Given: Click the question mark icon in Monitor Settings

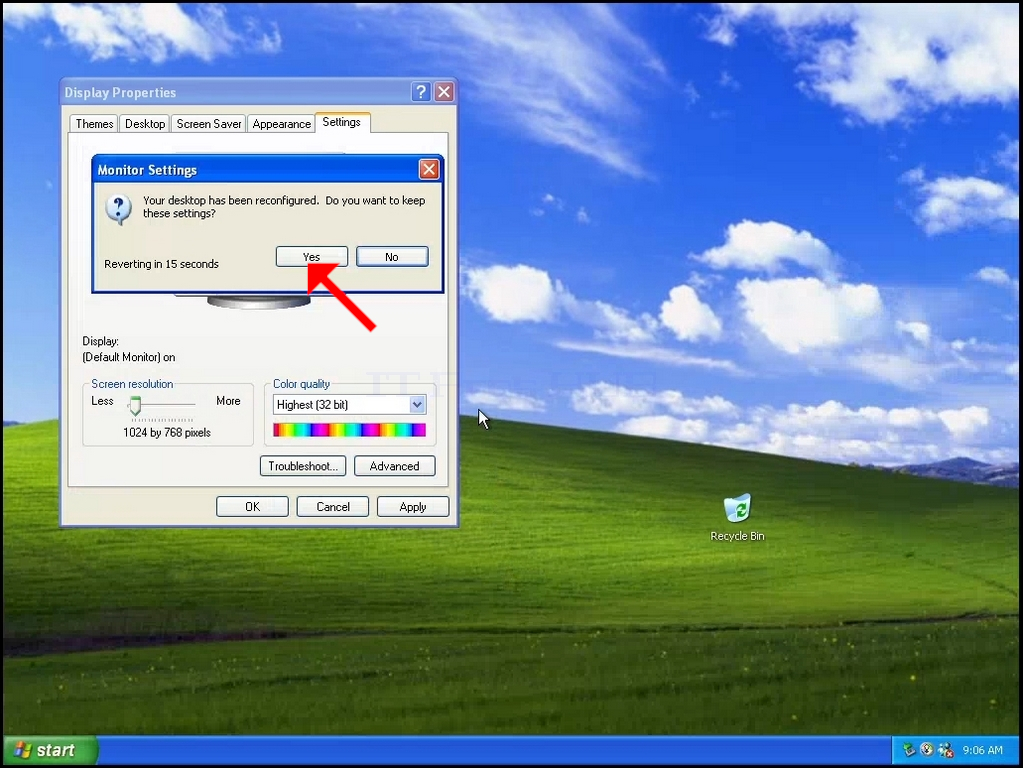Looking at the screenshot, I should coord(119,209).
